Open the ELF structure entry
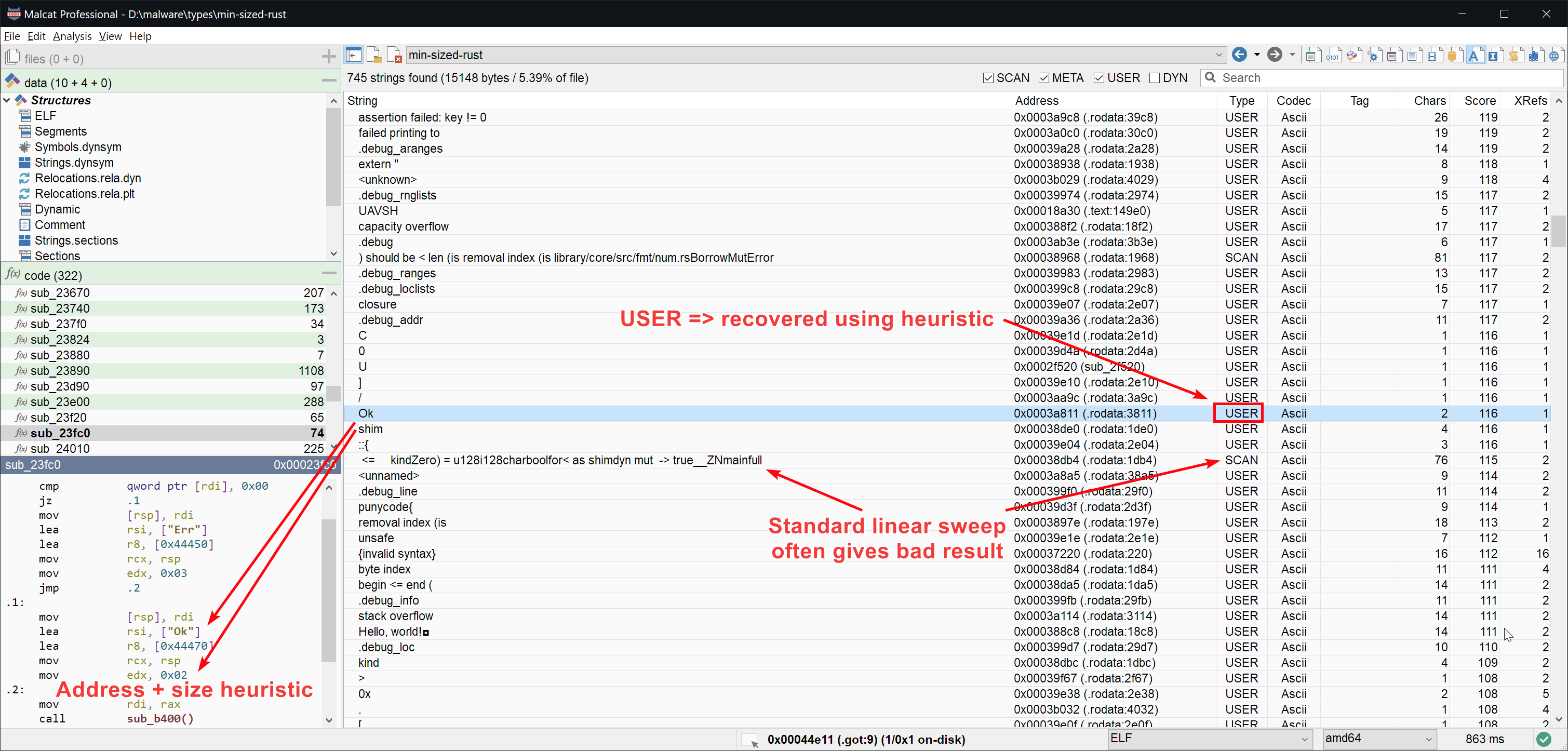 point(45,116)
